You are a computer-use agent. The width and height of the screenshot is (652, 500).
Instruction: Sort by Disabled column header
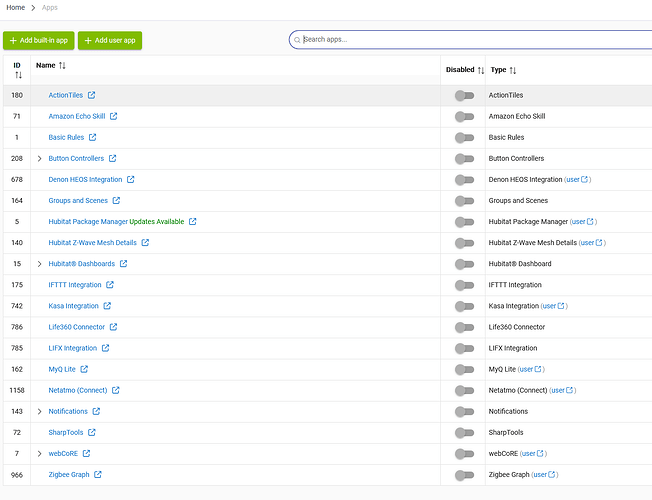pyautogui.click(x=481, y=71)
